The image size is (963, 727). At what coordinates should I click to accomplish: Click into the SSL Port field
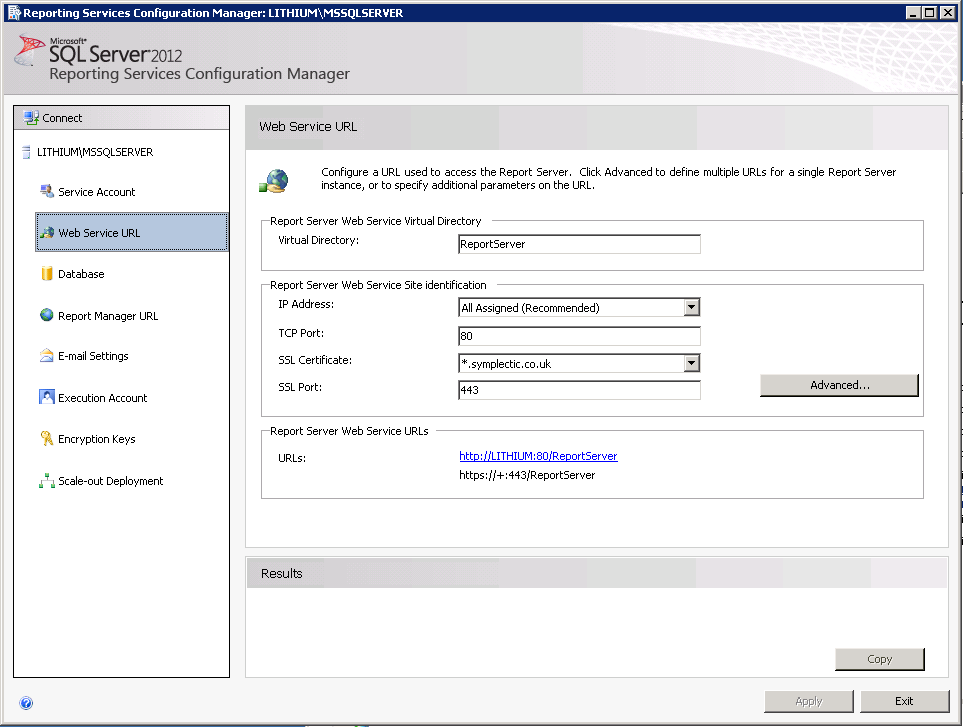pyautogui.click(x=579, y=390)
